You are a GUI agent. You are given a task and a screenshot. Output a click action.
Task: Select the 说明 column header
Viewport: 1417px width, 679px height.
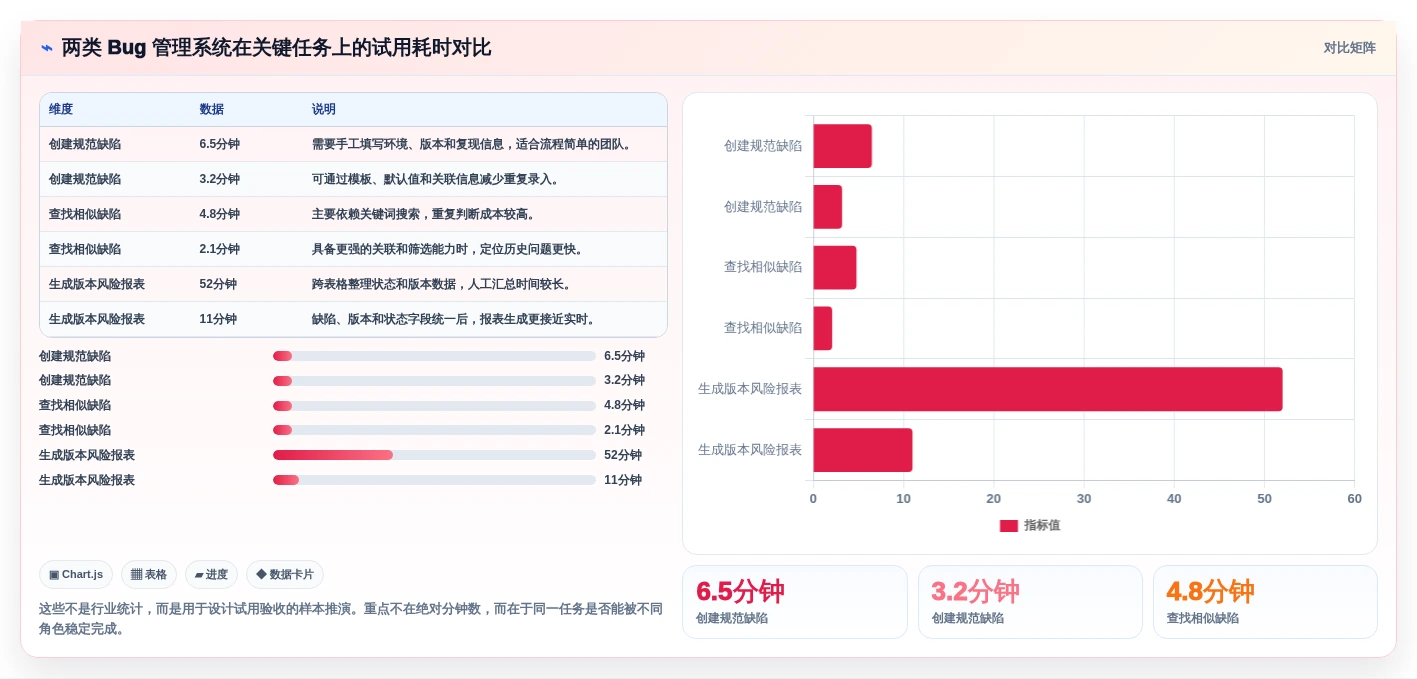tap(324, 109)
